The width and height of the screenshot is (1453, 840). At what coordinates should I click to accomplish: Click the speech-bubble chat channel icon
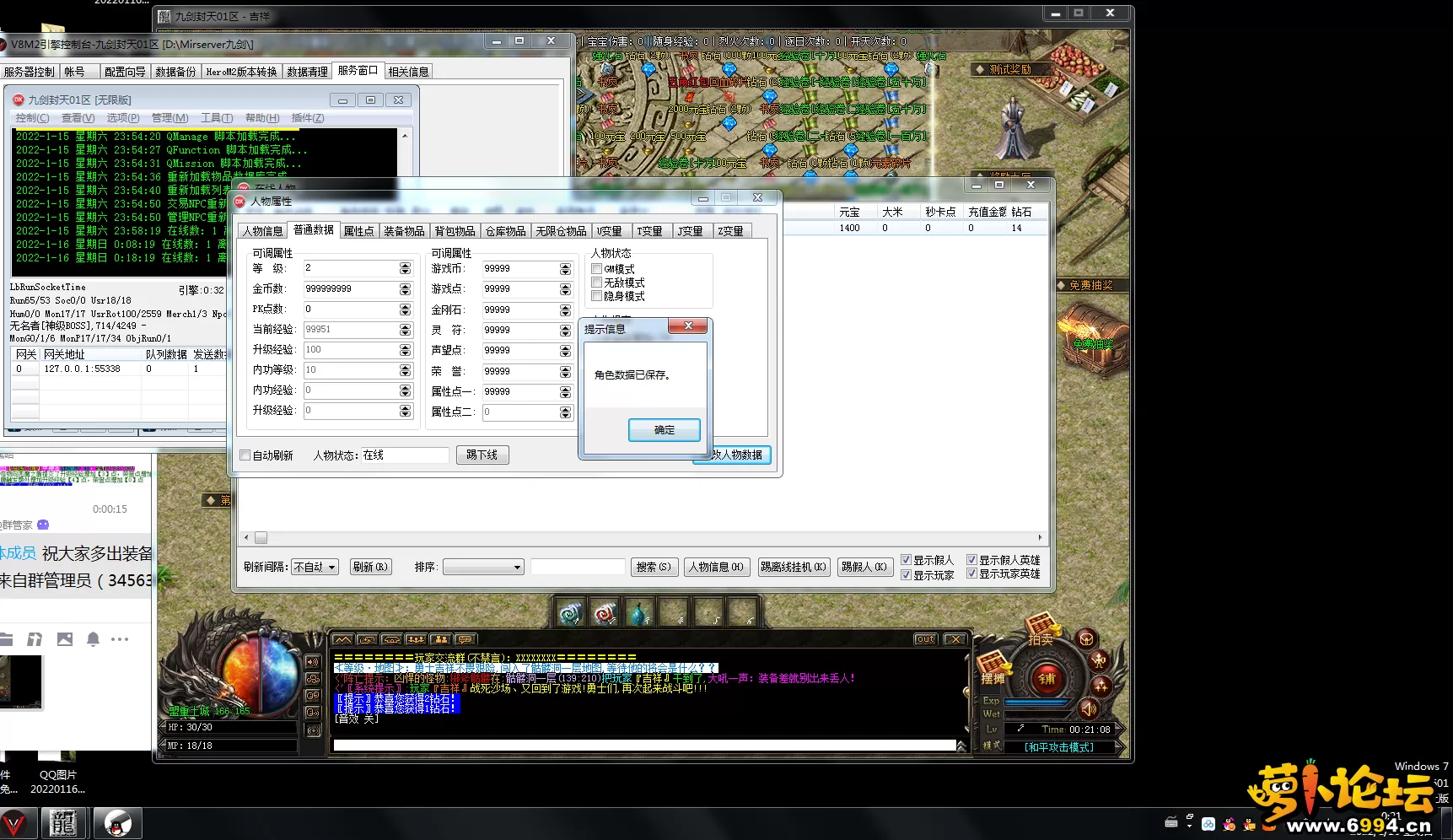(x=465, y=639)
